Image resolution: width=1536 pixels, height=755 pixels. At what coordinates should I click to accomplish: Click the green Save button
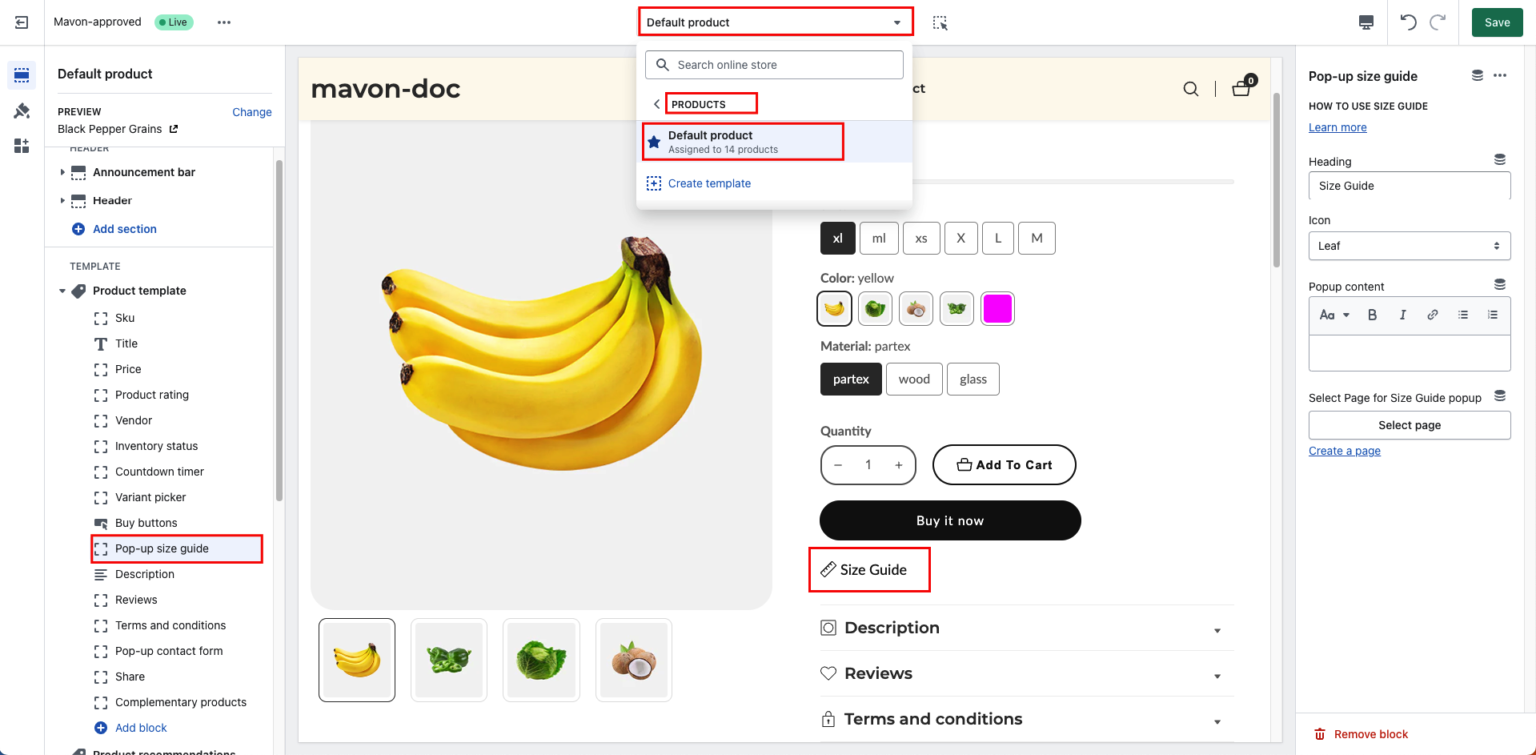1496,21
